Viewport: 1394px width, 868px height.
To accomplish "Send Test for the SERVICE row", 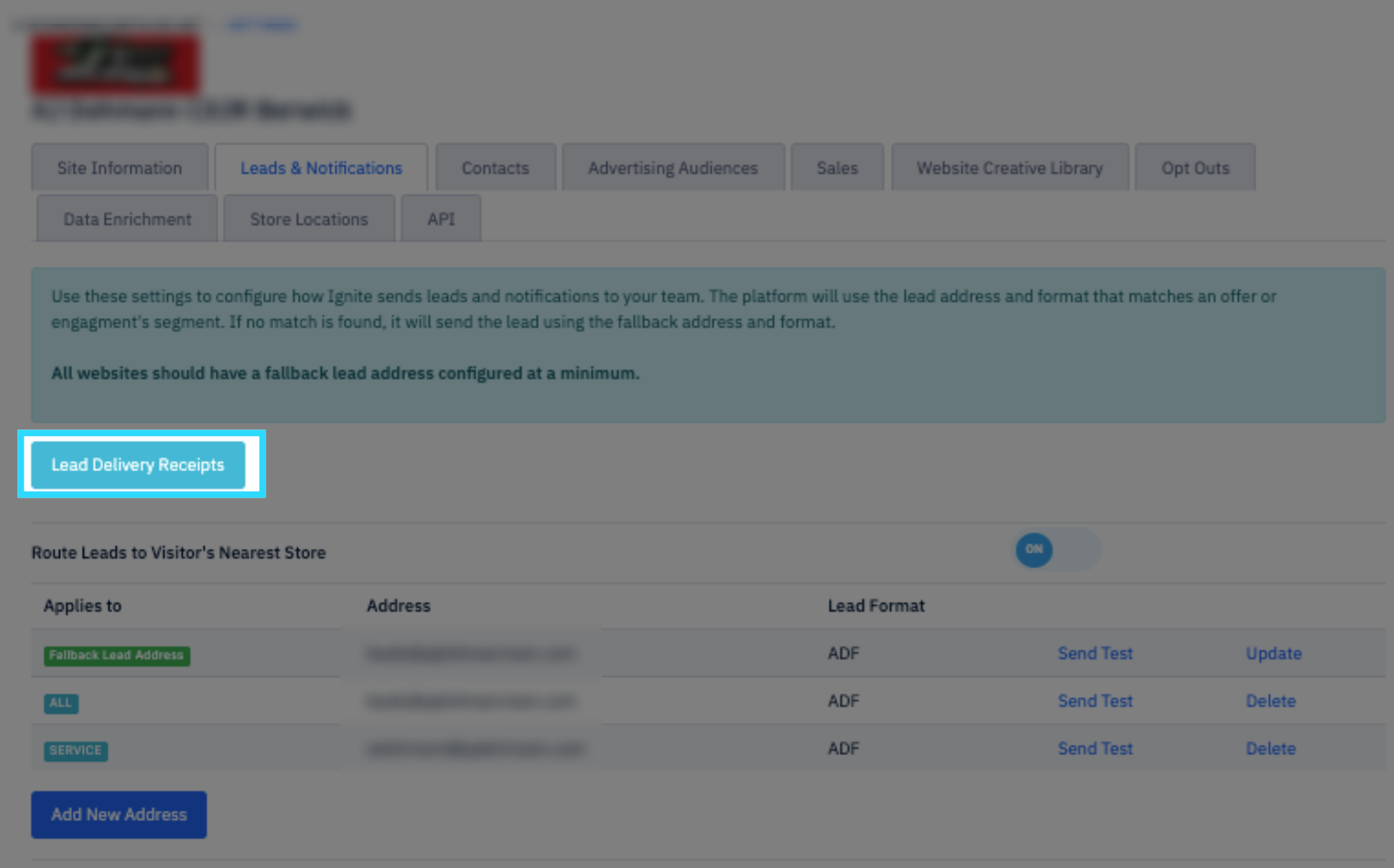I will click(x=1095, y=748).
